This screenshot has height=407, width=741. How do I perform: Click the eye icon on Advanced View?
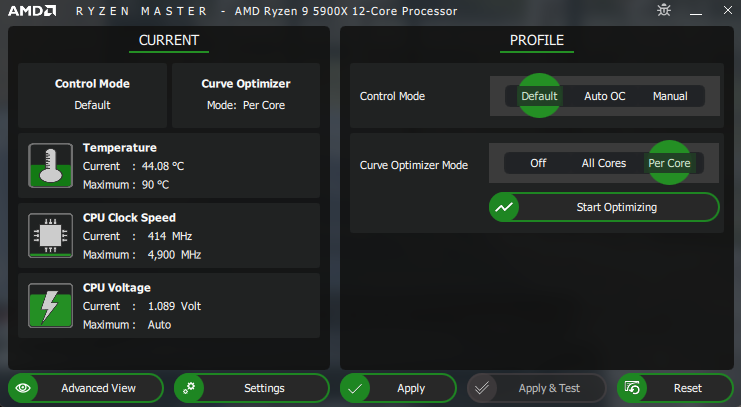tap(24, 388)
